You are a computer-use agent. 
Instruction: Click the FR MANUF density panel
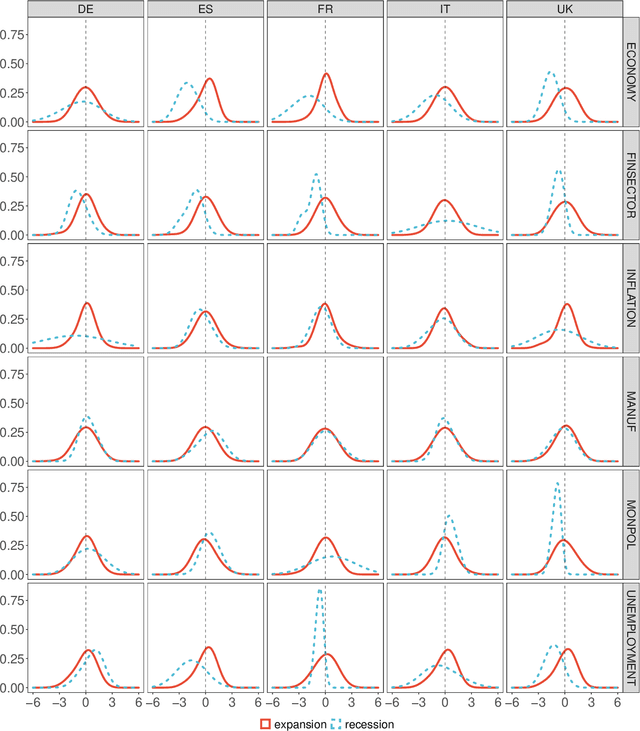(x=325, y=411)
